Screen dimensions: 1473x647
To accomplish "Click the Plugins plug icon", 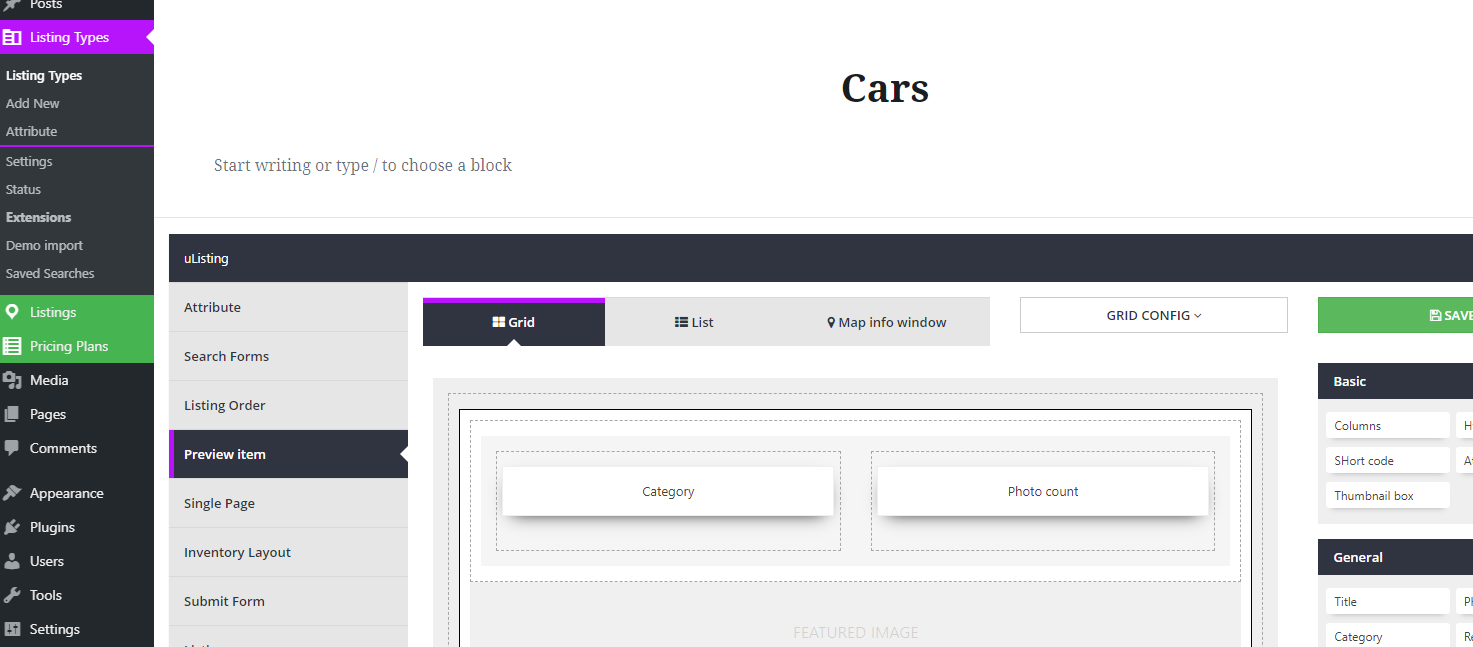I will click(x=12, y=527).
